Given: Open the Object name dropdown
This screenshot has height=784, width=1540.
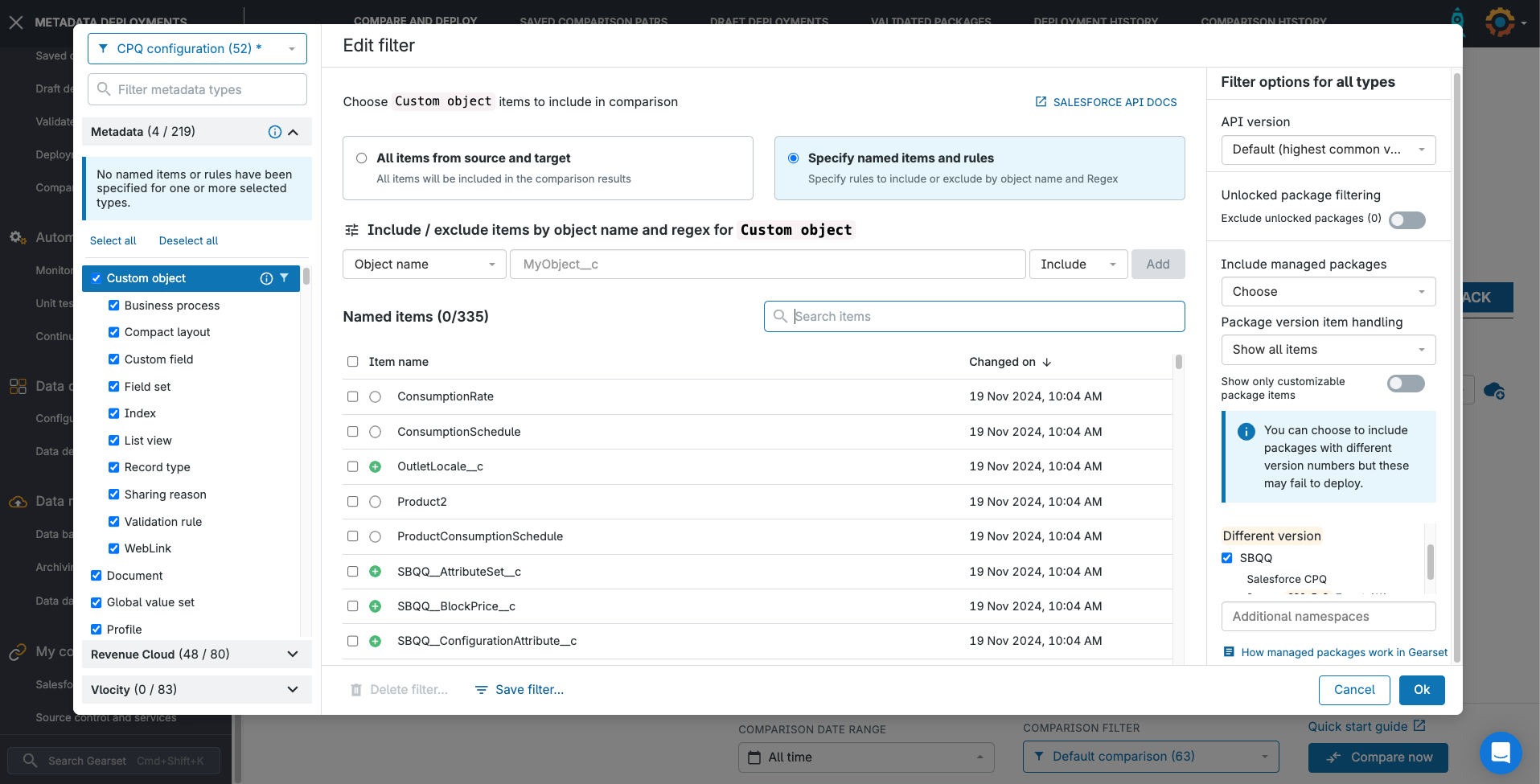Looking at the screenshot, I should tap(424, 265).
